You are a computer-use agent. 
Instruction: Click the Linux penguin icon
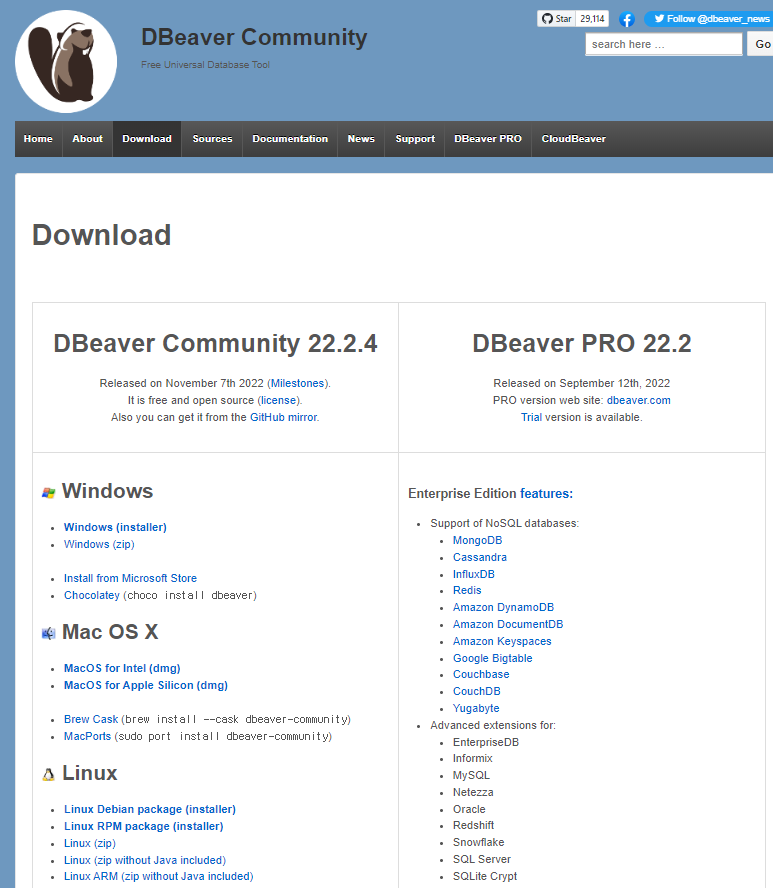point(49,774)
